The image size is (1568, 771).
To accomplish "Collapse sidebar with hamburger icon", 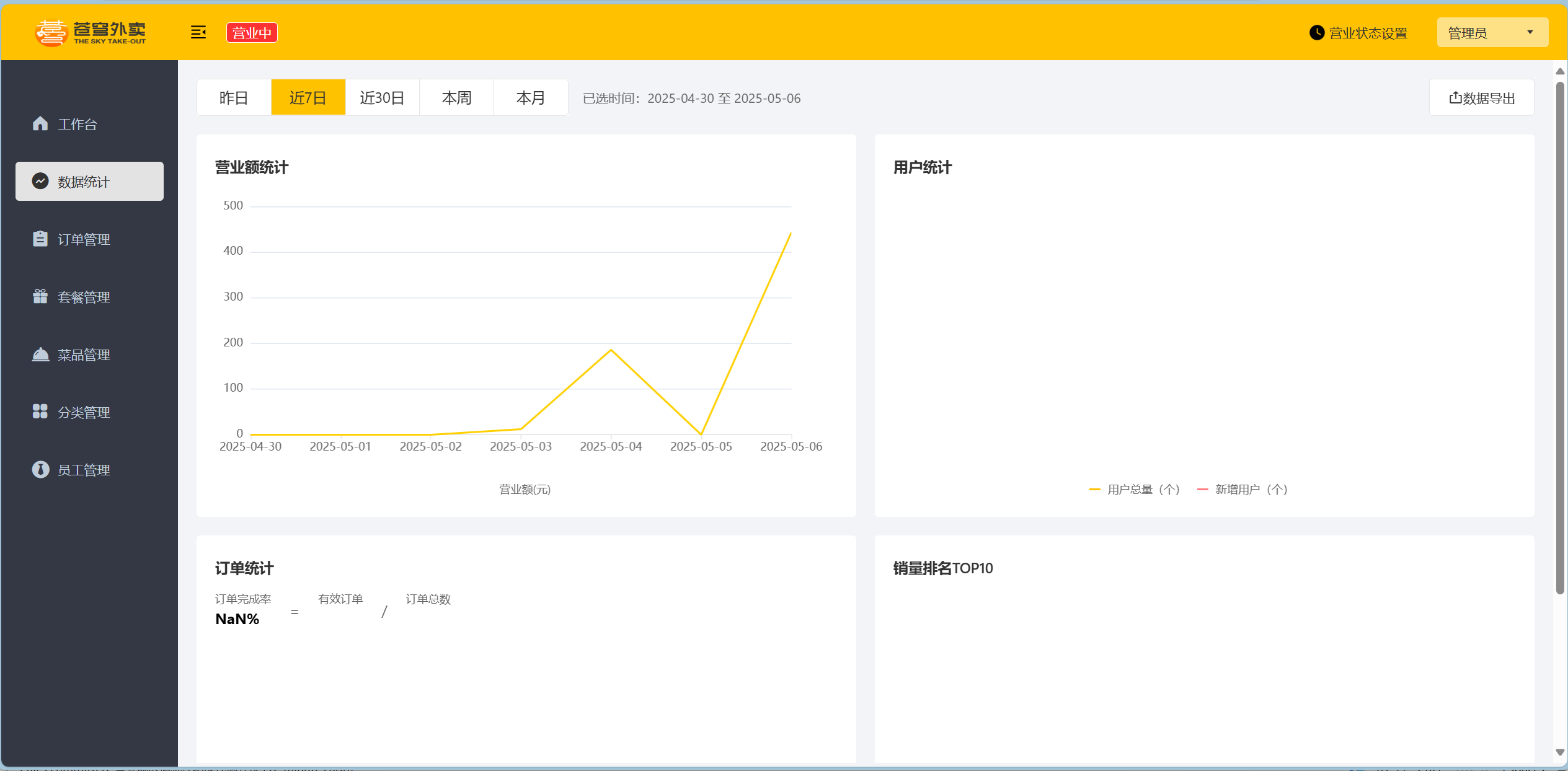I will point(198,32).
